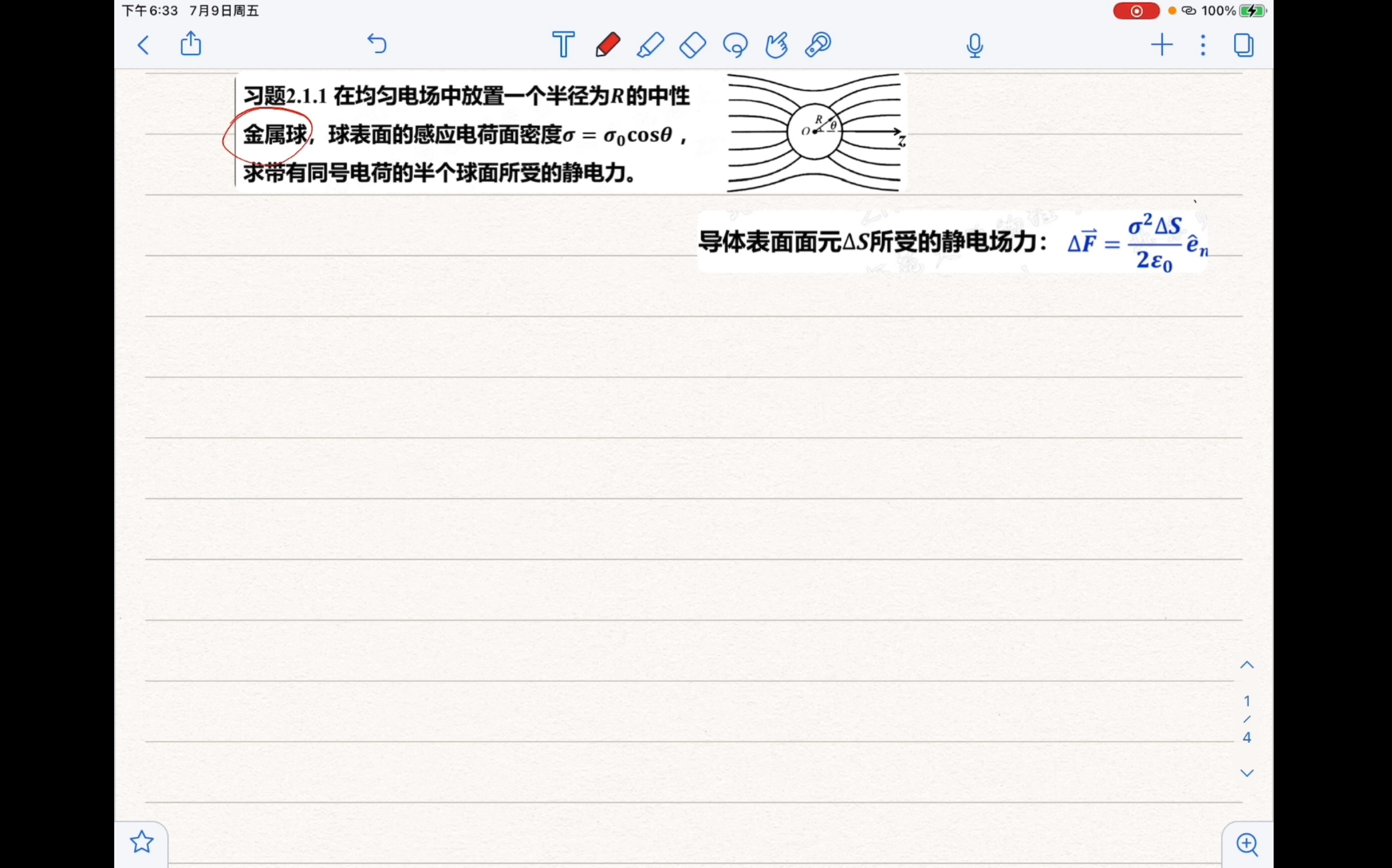This screenshot has height=868, width=1392.
Task: Go to the previous page arrow
Action: pos(1247,666)
